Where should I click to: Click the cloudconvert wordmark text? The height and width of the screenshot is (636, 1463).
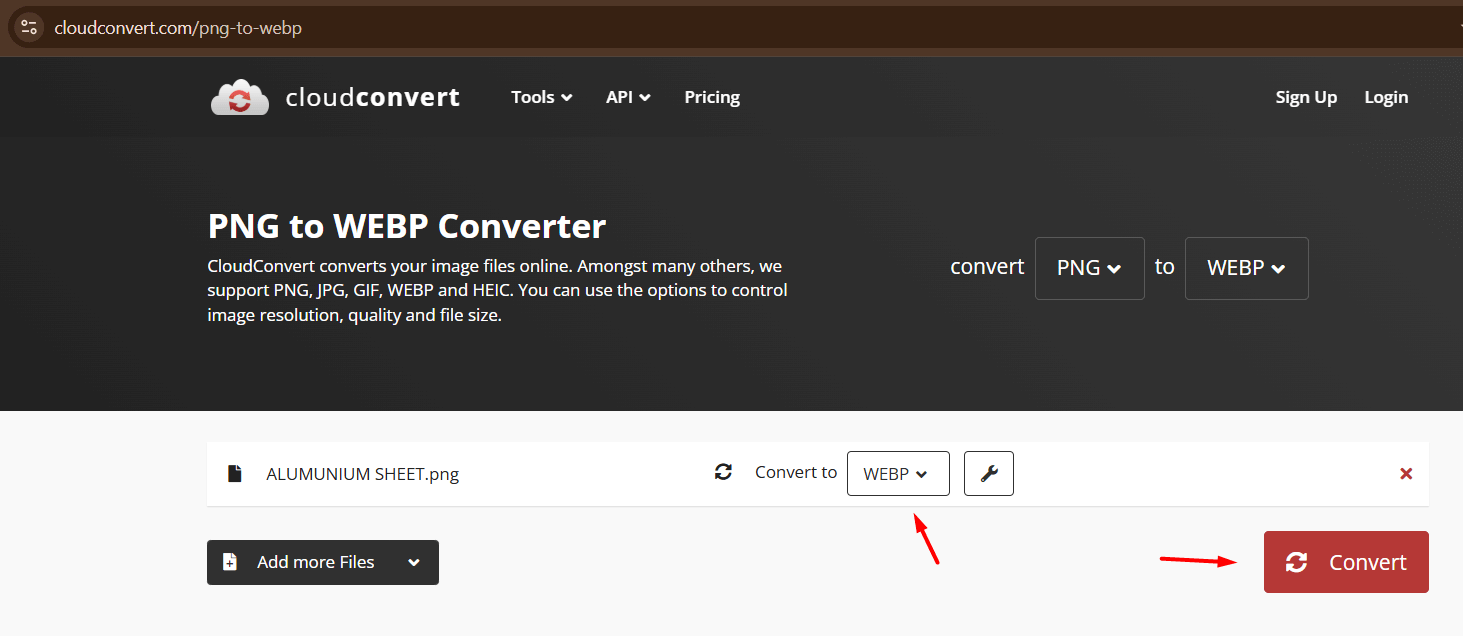click(372, 97)
